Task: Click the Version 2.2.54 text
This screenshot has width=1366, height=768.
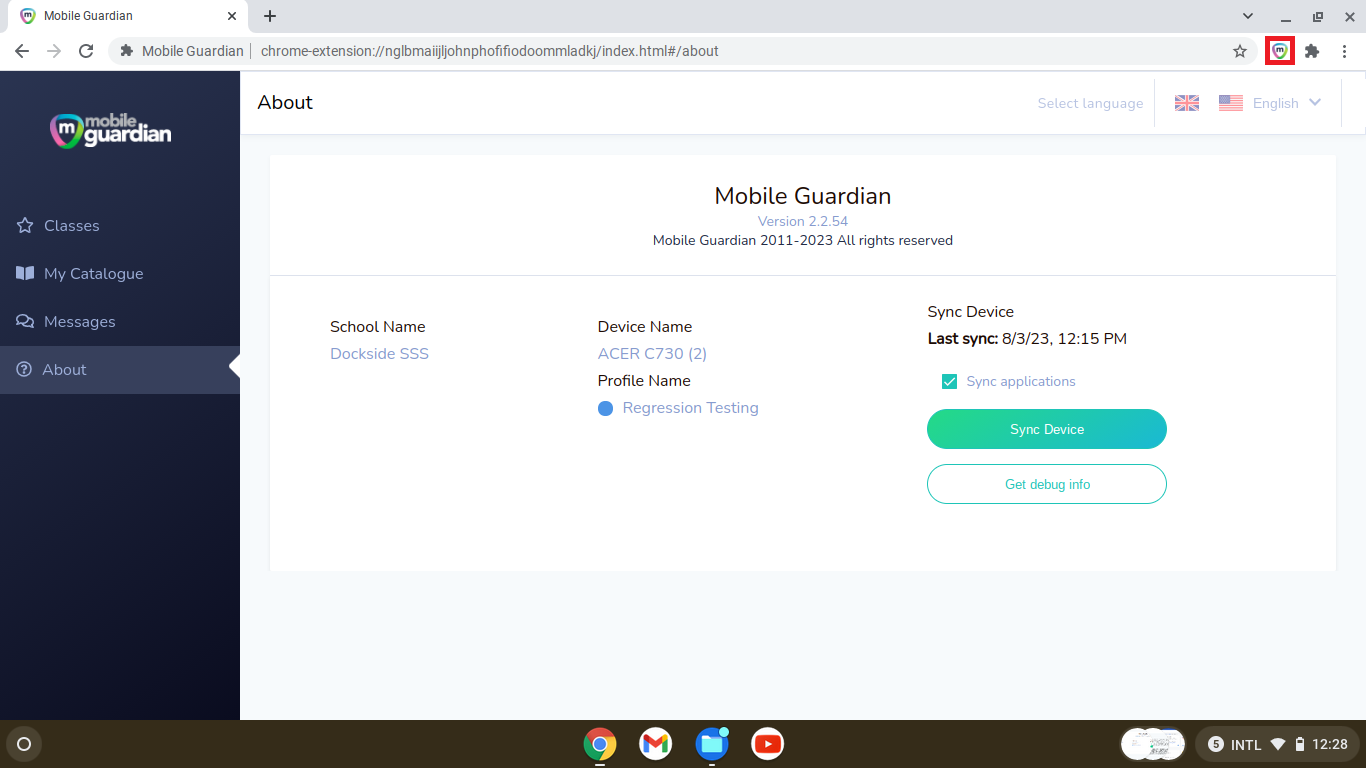Action: point(803,221)
